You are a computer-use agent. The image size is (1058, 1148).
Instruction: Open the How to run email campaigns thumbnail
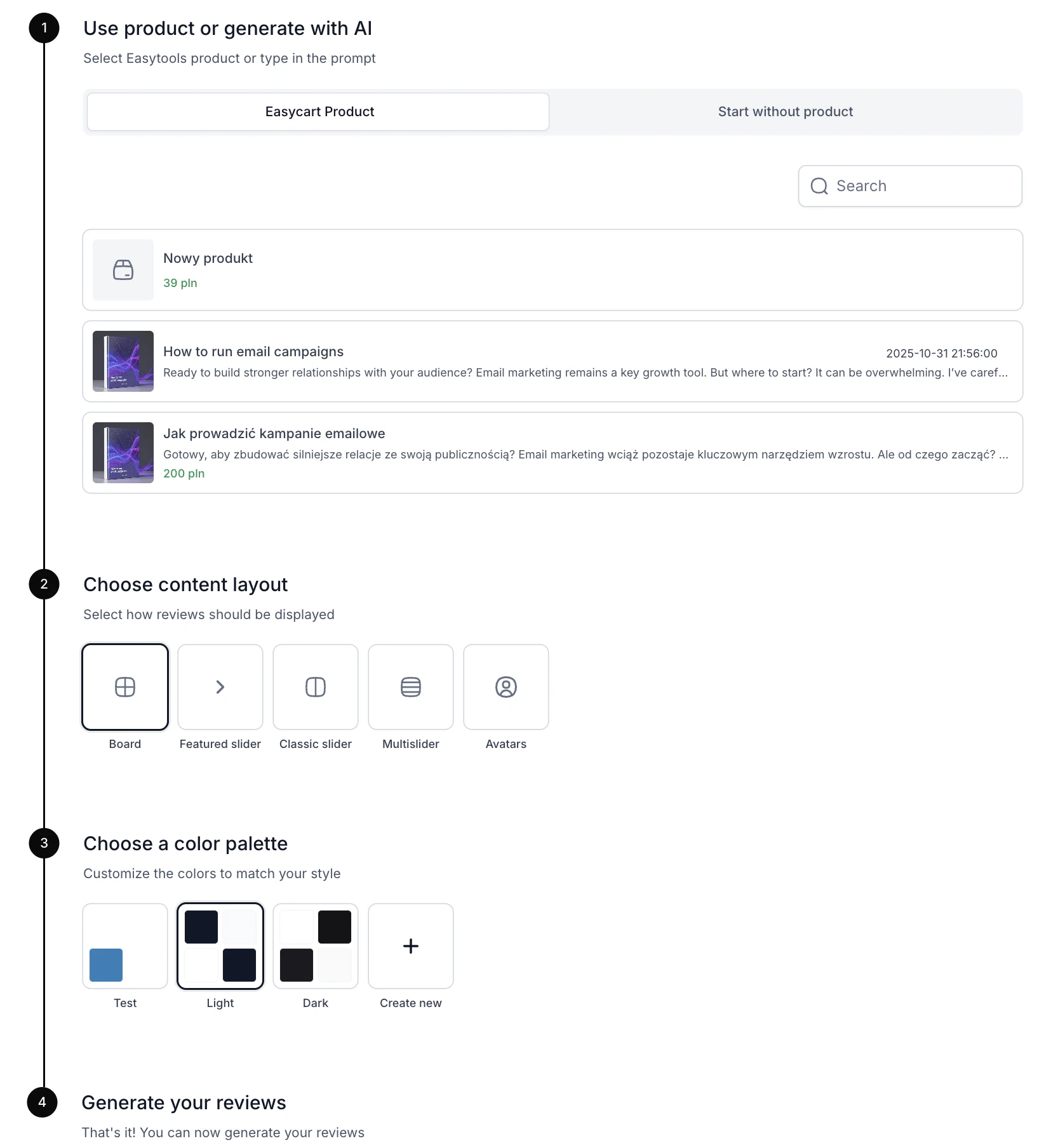coord(123,361)
